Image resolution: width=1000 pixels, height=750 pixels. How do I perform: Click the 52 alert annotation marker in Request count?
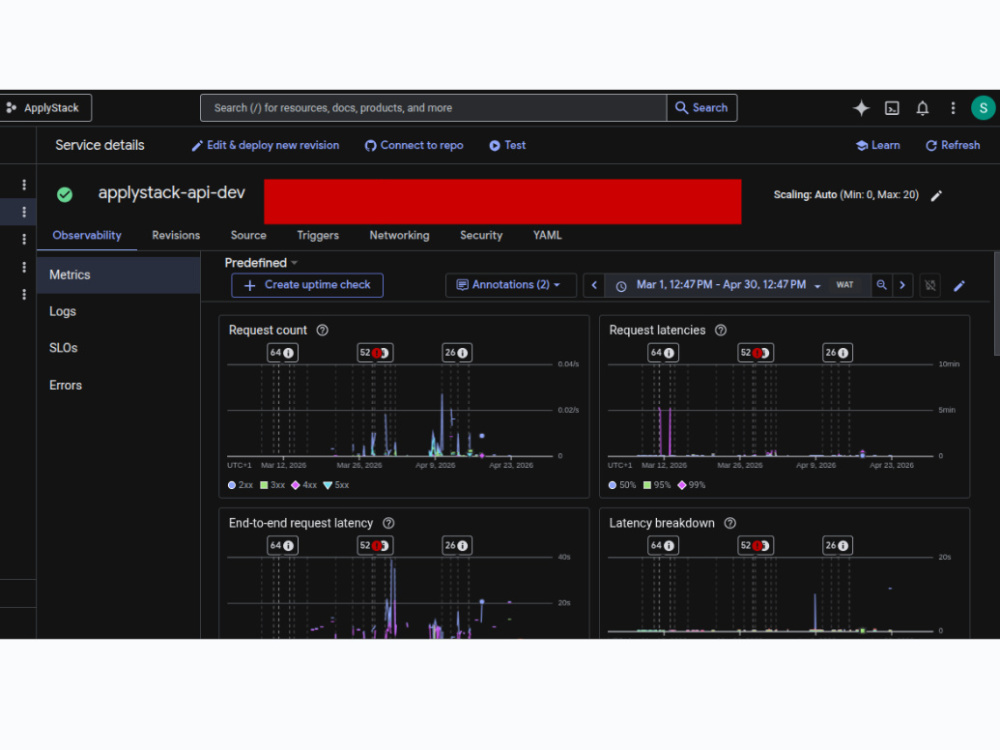pyautogui.click(x=374, y=353)
